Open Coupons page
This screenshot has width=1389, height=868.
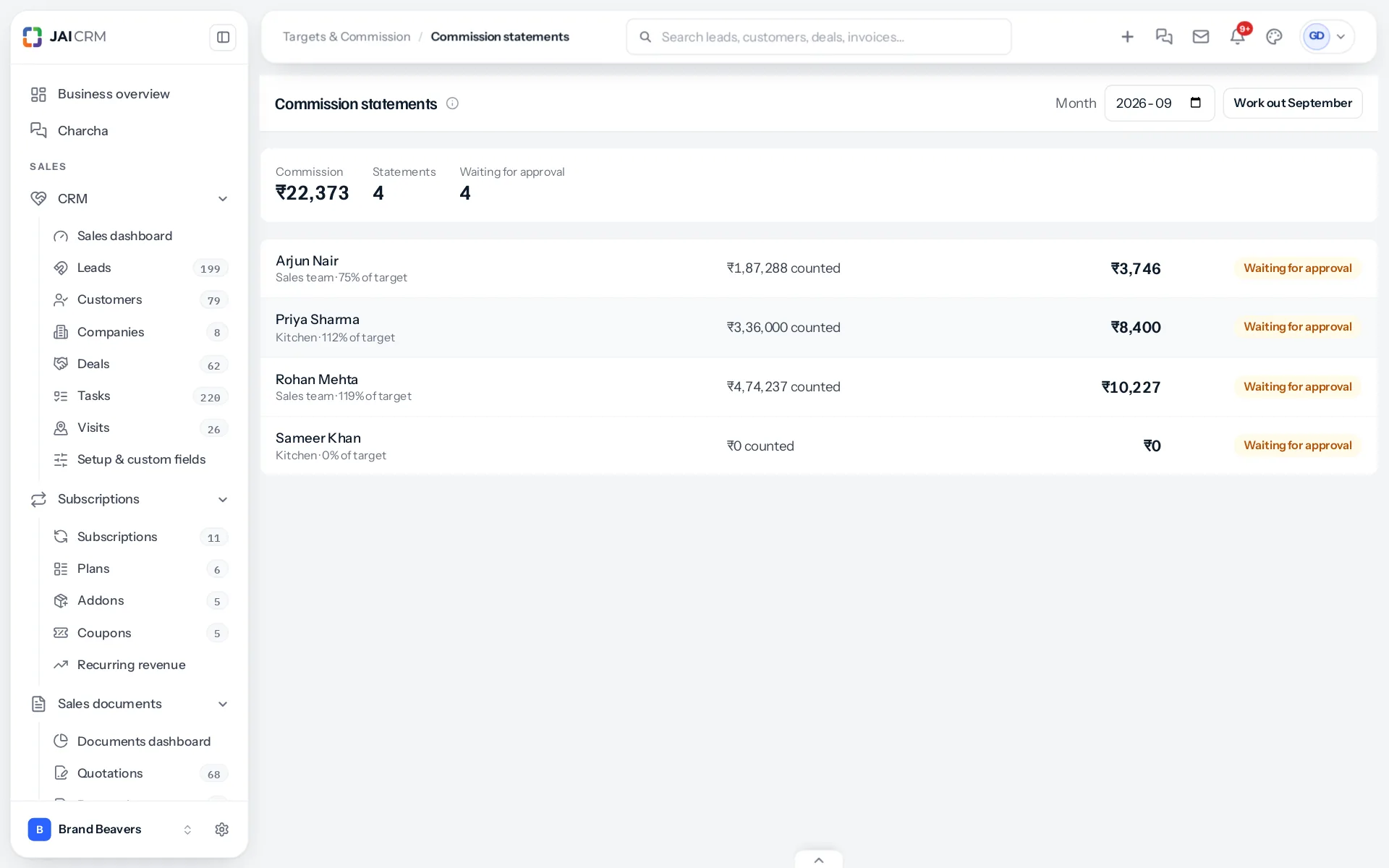click(x=140, y=633)
